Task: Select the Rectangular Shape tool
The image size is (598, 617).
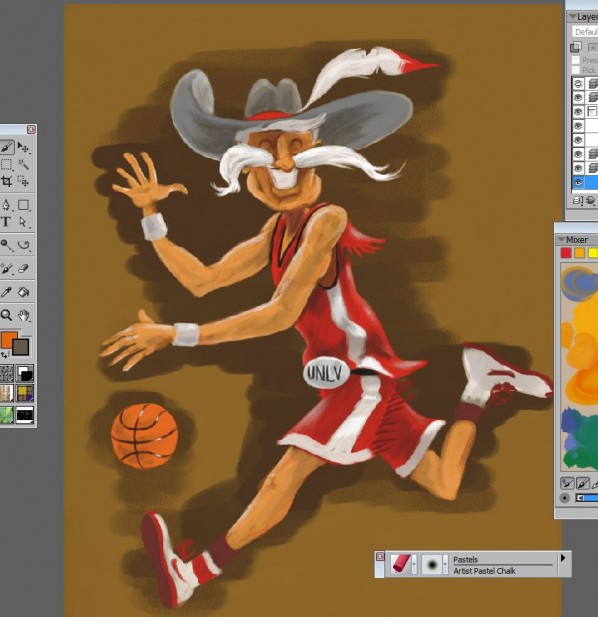Action: click(x=24, y=205)
